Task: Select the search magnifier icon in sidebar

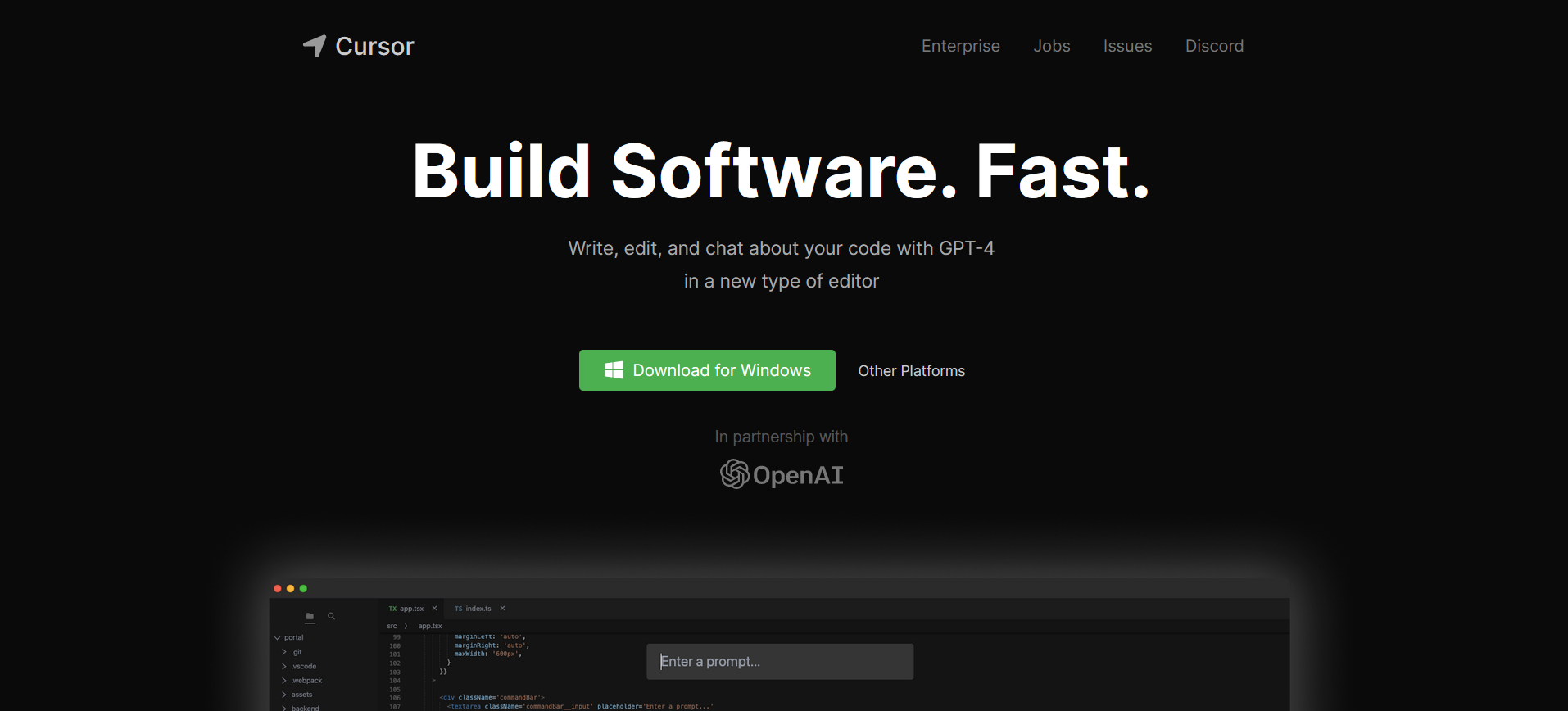Action: [332, 616]
